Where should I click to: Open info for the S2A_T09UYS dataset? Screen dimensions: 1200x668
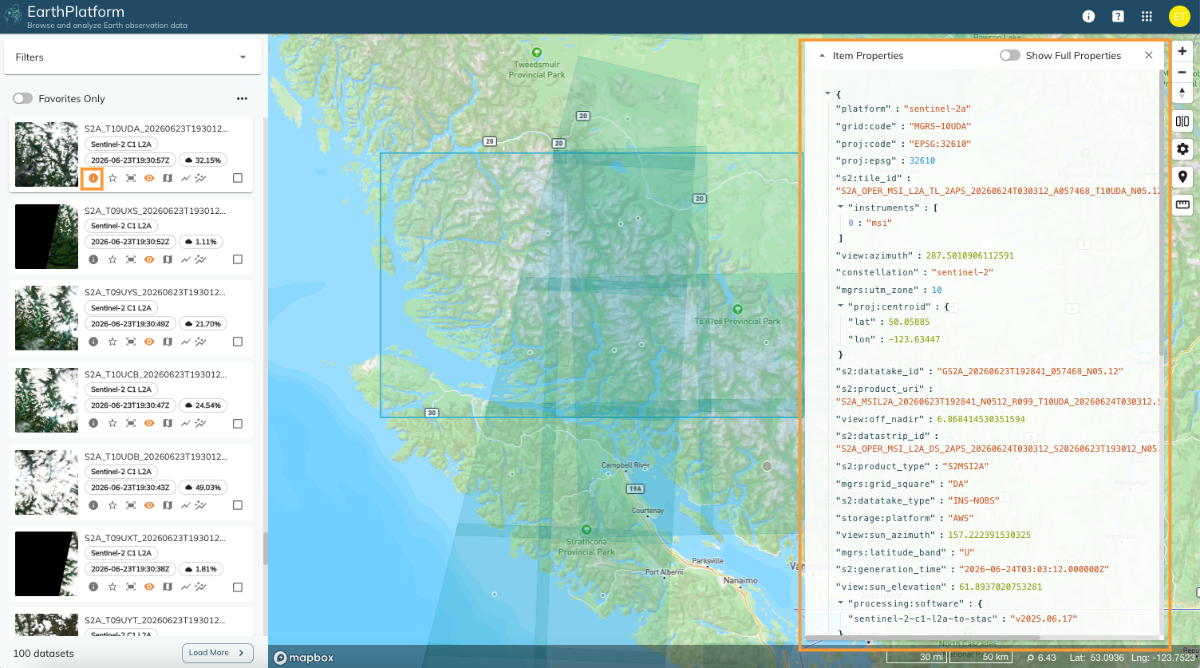93,341
